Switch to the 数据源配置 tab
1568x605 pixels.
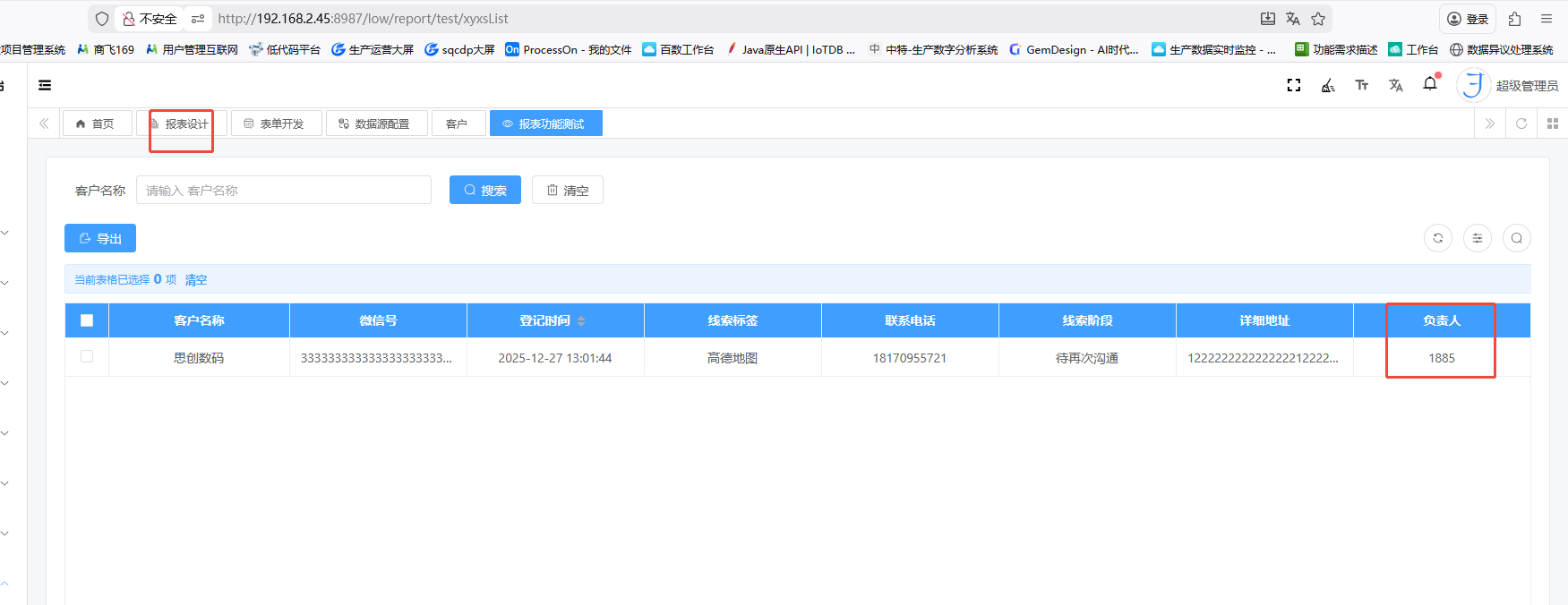pos(376,124)
